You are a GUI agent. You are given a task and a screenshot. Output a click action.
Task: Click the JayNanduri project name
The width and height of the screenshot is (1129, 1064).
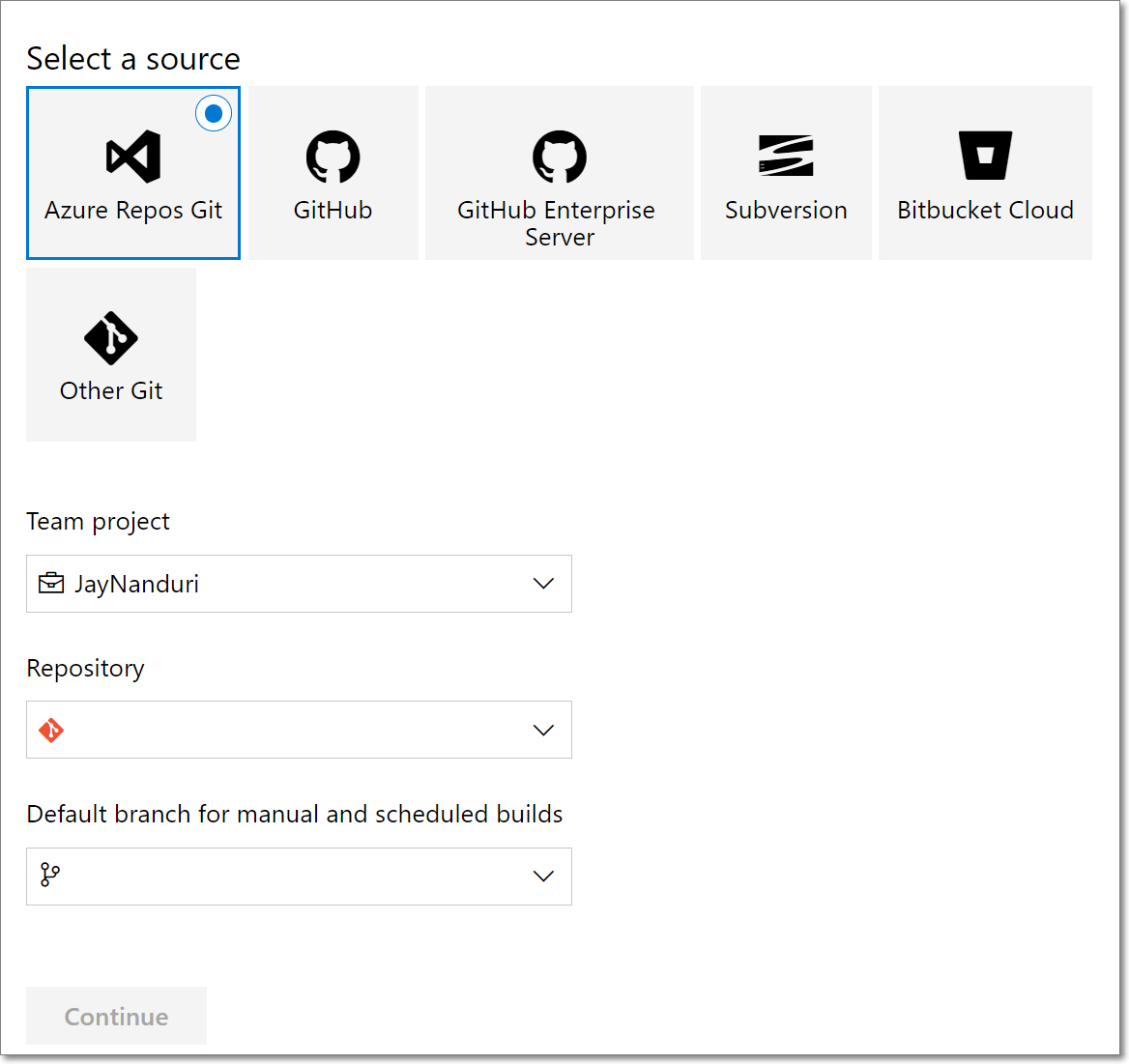tap(137, 584)
